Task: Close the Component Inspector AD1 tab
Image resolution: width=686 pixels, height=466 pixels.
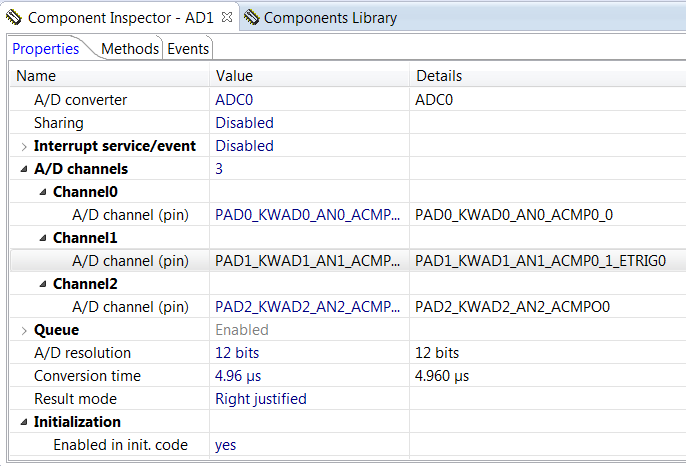Action: [x=226, y=17]
